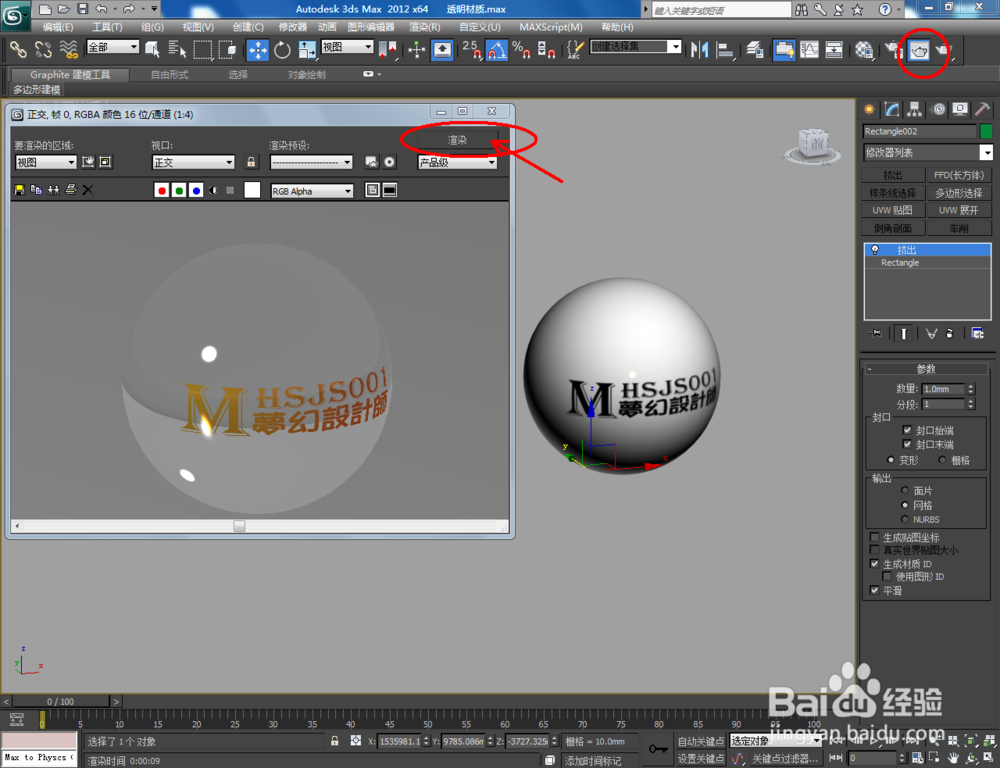Select the NURBS output radio button
The image size is (1000, 768).
[904, 519]
